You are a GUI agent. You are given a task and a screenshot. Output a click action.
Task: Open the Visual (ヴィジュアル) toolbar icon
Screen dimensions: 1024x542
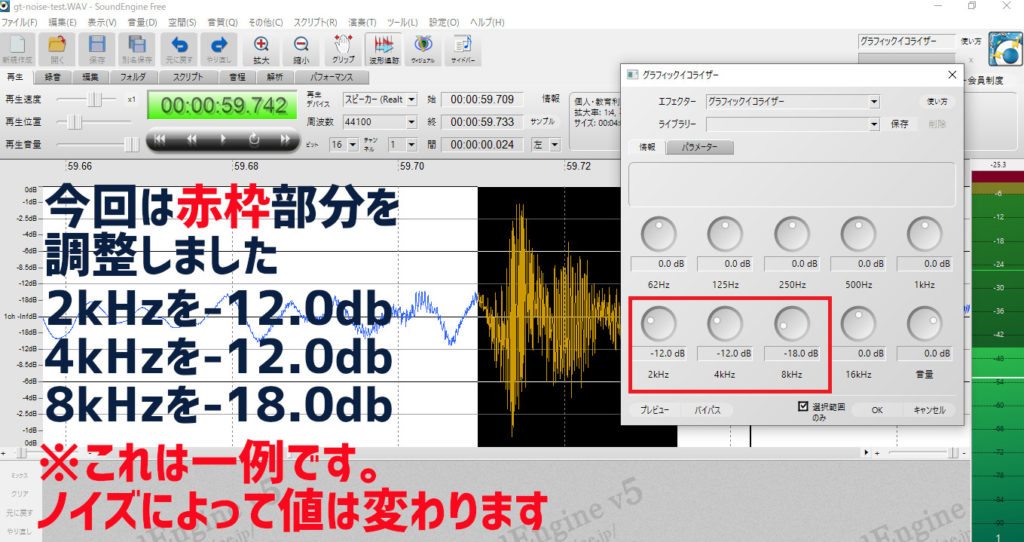[423, 49]
